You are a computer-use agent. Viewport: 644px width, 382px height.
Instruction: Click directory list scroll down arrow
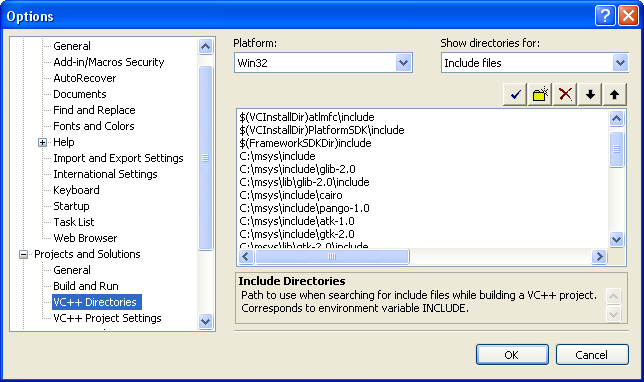(616, 239)
